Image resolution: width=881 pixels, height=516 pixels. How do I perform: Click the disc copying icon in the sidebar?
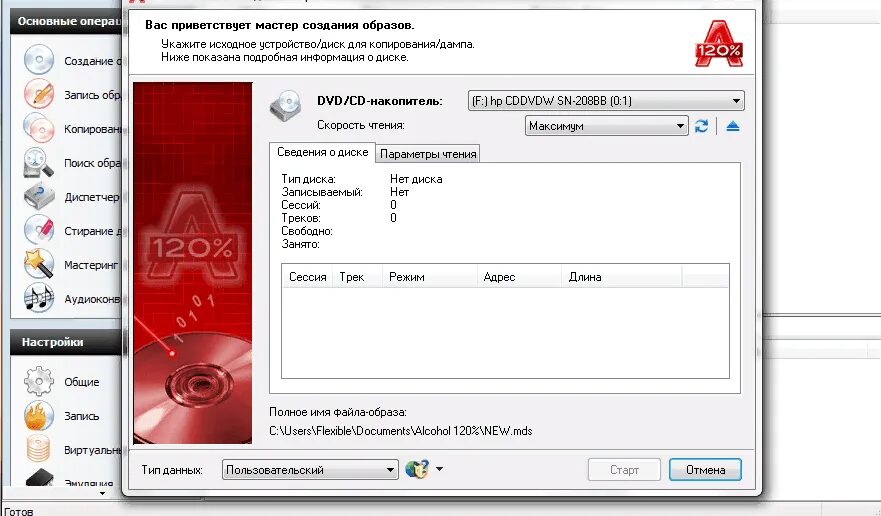pyautogui.click(x=39, y=128)
